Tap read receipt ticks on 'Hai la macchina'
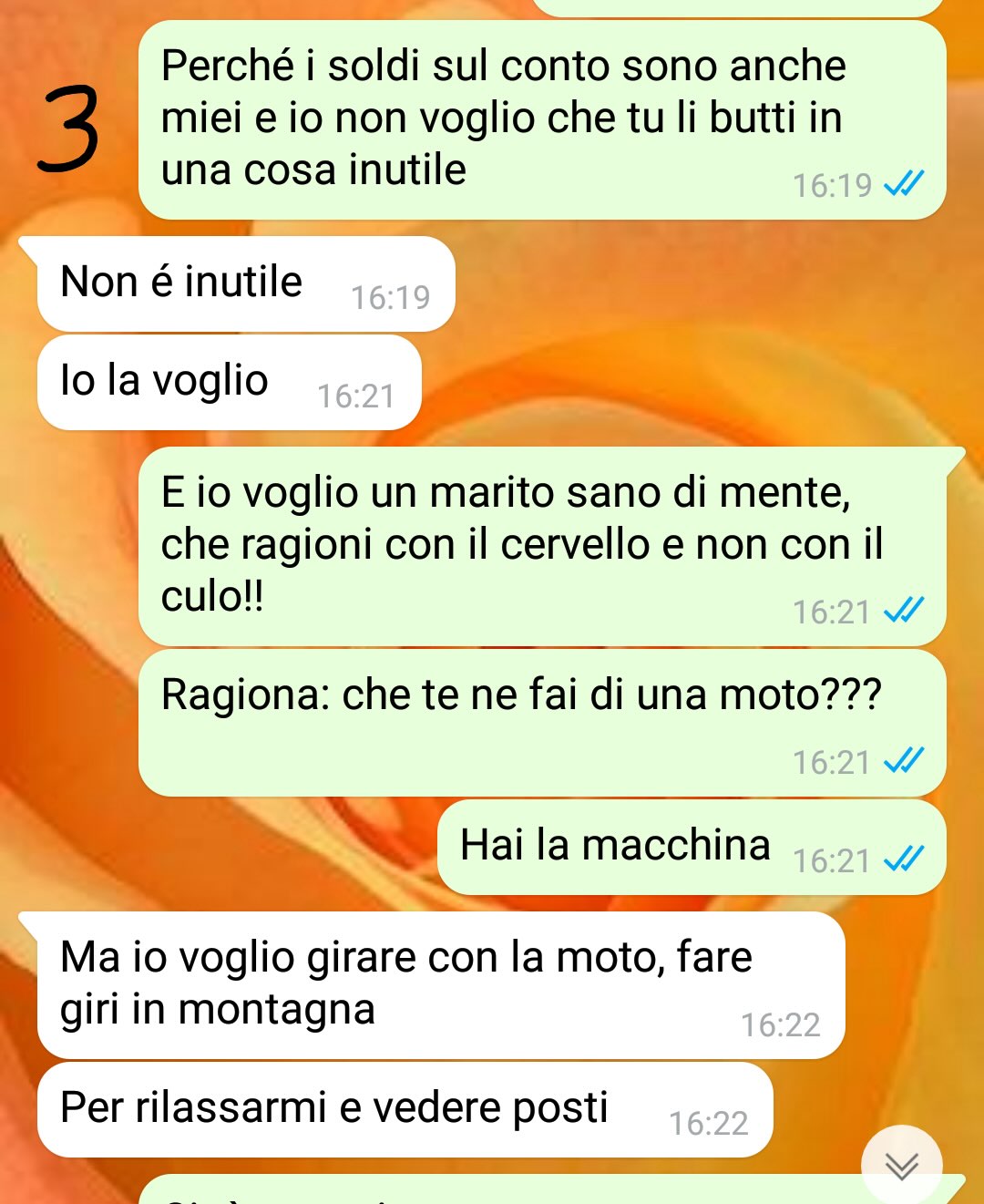984x1204 pixels. (x=904, y=859)
